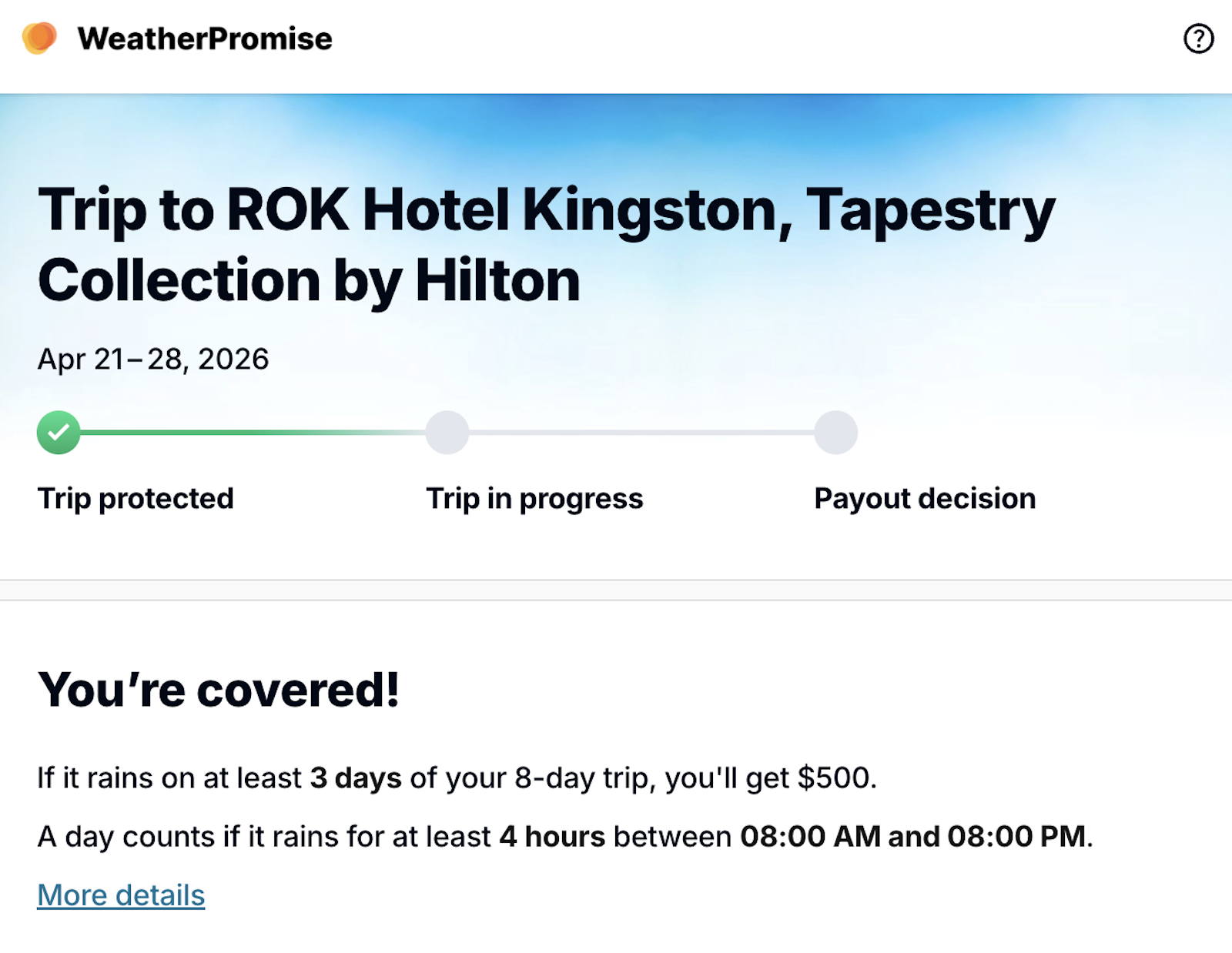The height and width of the screenshot is (953, 1232).
Task: Click the Apr 21–28, 2026 date range
Action: click(153, 359)
